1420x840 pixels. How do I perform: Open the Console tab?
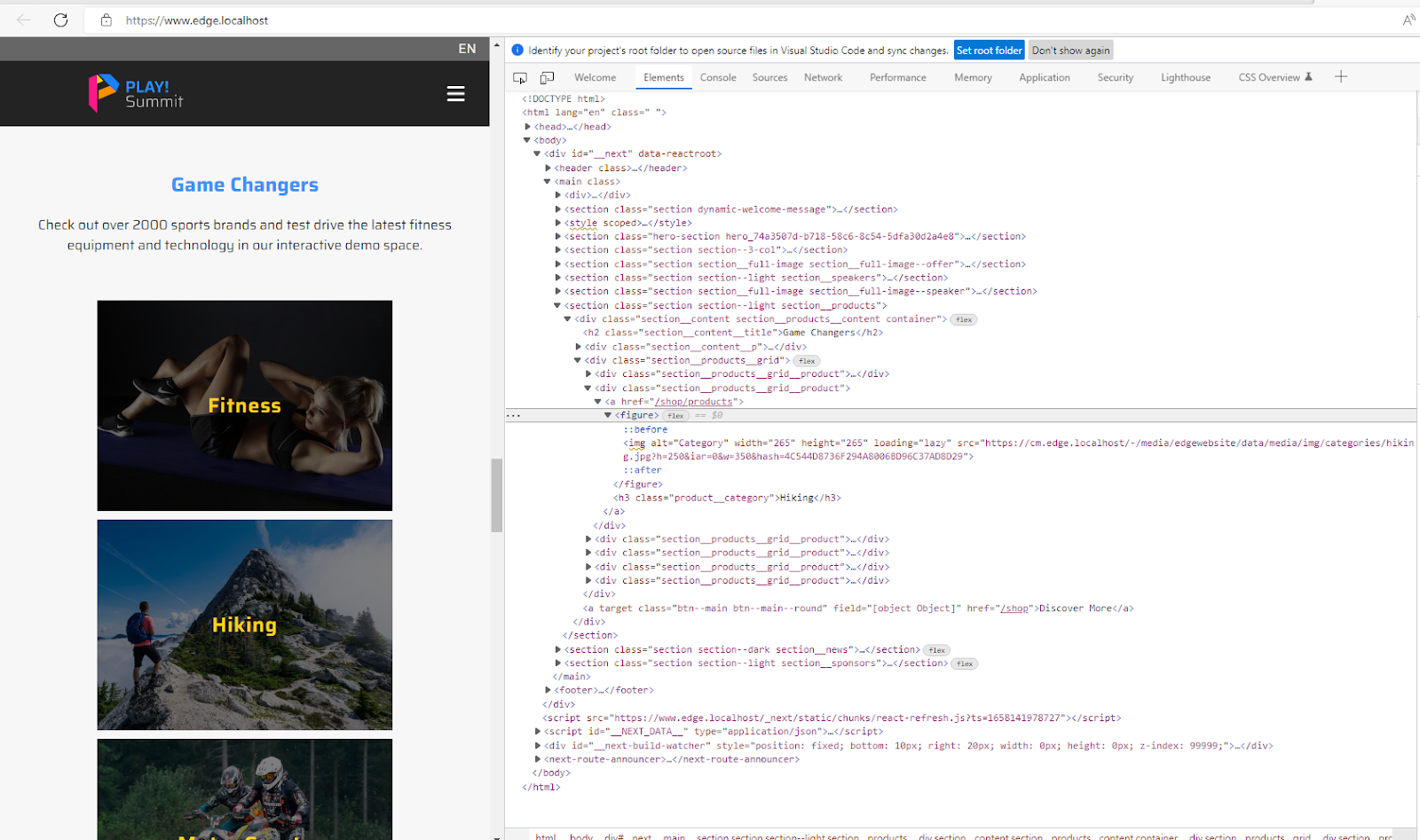[718, 78]
